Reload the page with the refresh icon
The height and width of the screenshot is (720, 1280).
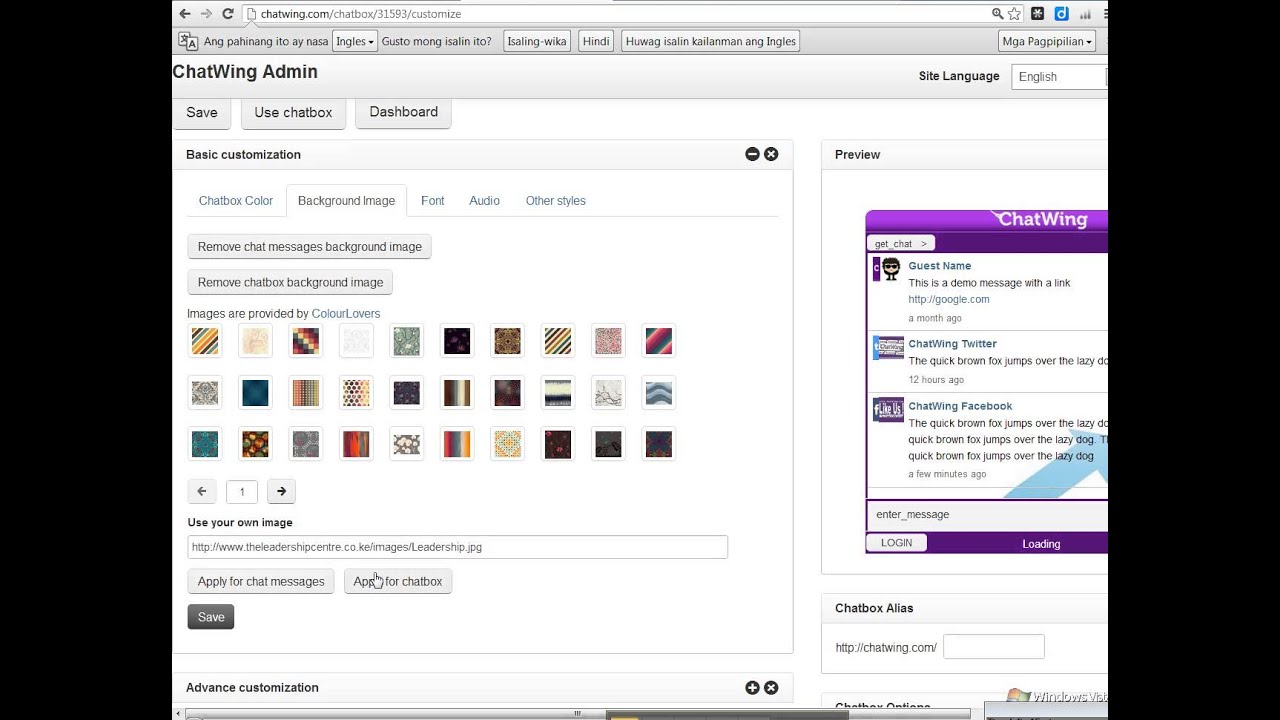228,14
